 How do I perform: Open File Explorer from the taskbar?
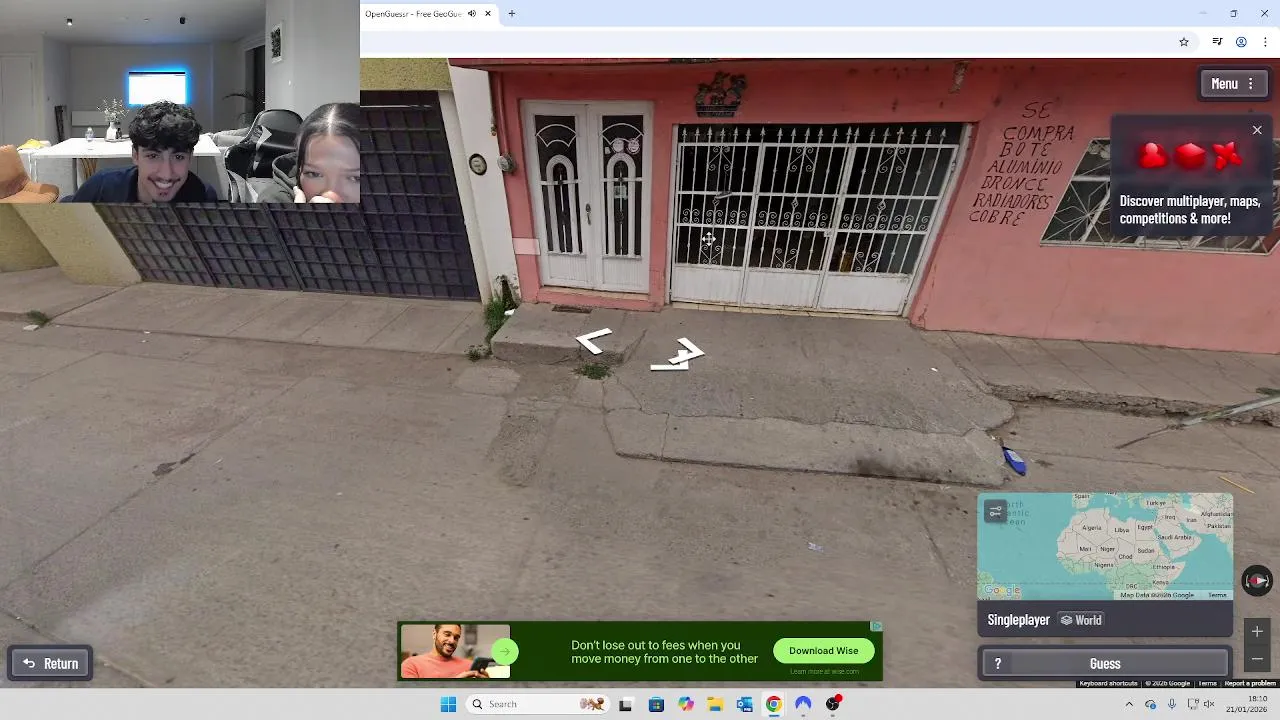click(714, 704)
